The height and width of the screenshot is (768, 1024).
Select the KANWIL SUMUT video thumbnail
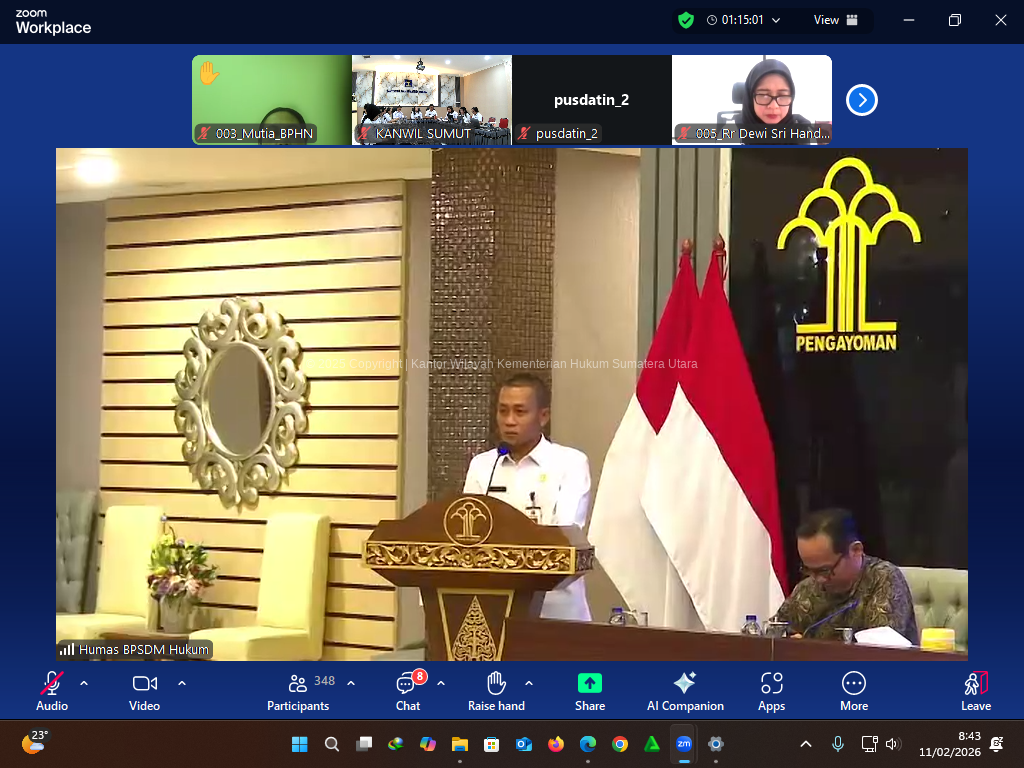[x=431, y=99]
